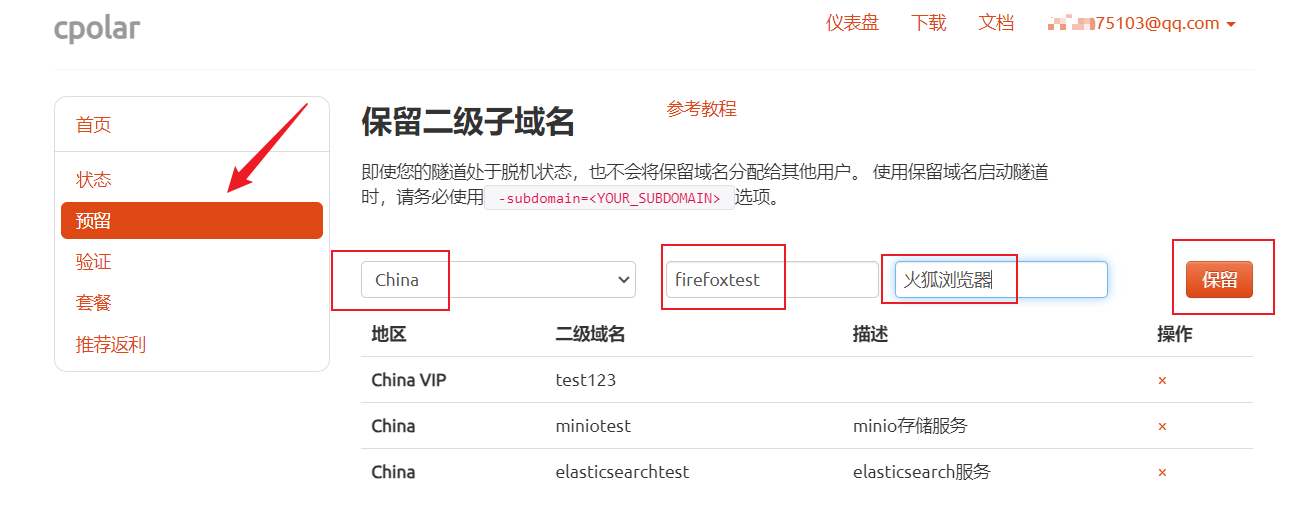Screen dimensions: 1312x530
Task: Open 验证 in the sidebar
Action: 94,262
